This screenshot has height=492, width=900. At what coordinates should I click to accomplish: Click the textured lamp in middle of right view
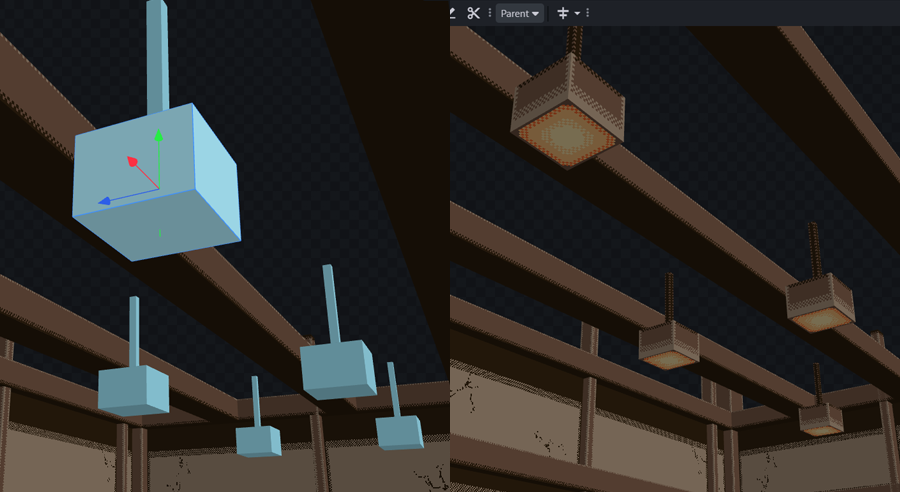point(669,345)
